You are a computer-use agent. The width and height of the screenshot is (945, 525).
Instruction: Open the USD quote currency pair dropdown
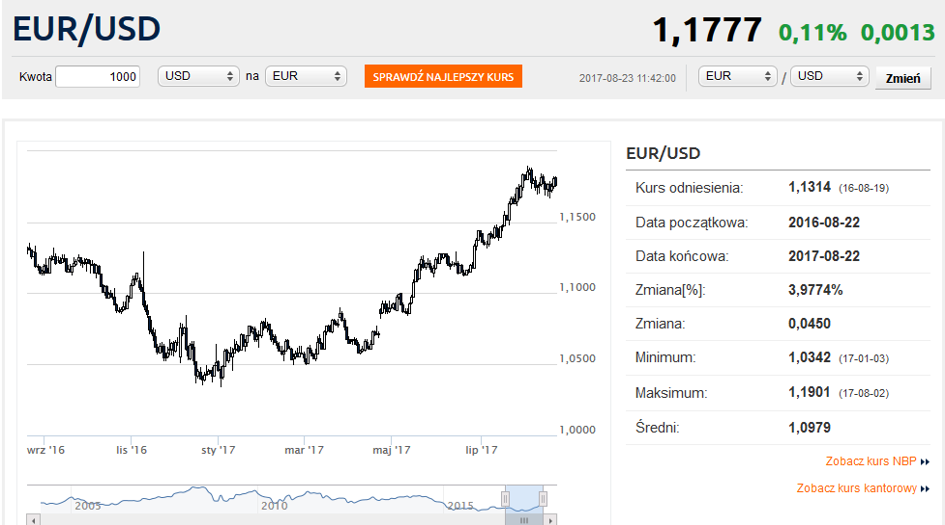point(829,77)
